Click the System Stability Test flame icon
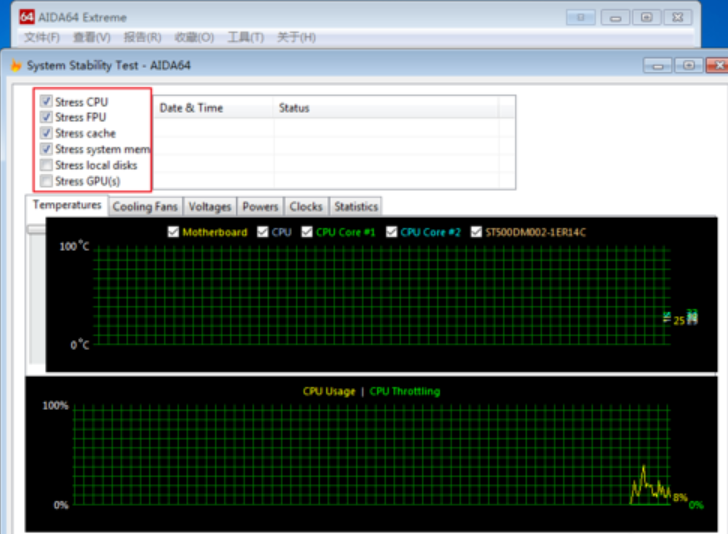The height and width of the screenshot is (534, 728). click(x=15, y=65)
